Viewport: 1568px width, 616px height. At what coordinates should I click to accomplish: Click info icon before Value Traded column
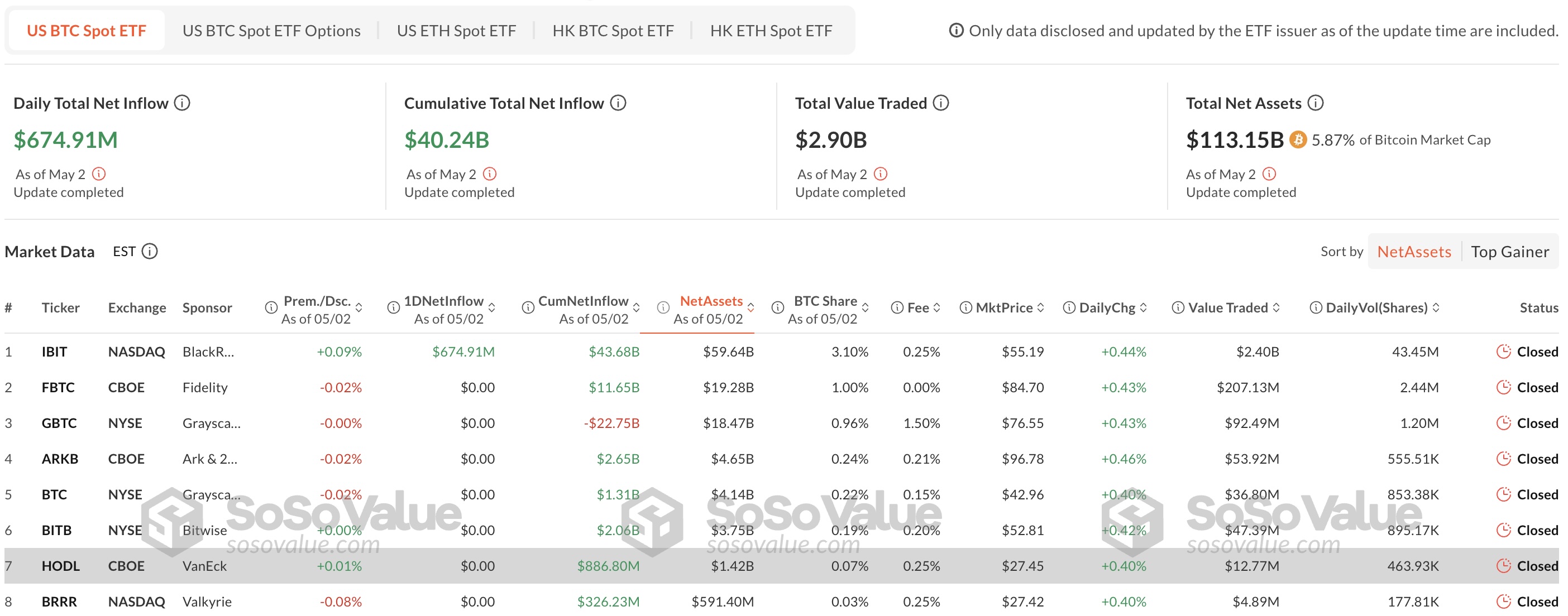tap(1178, 307)
